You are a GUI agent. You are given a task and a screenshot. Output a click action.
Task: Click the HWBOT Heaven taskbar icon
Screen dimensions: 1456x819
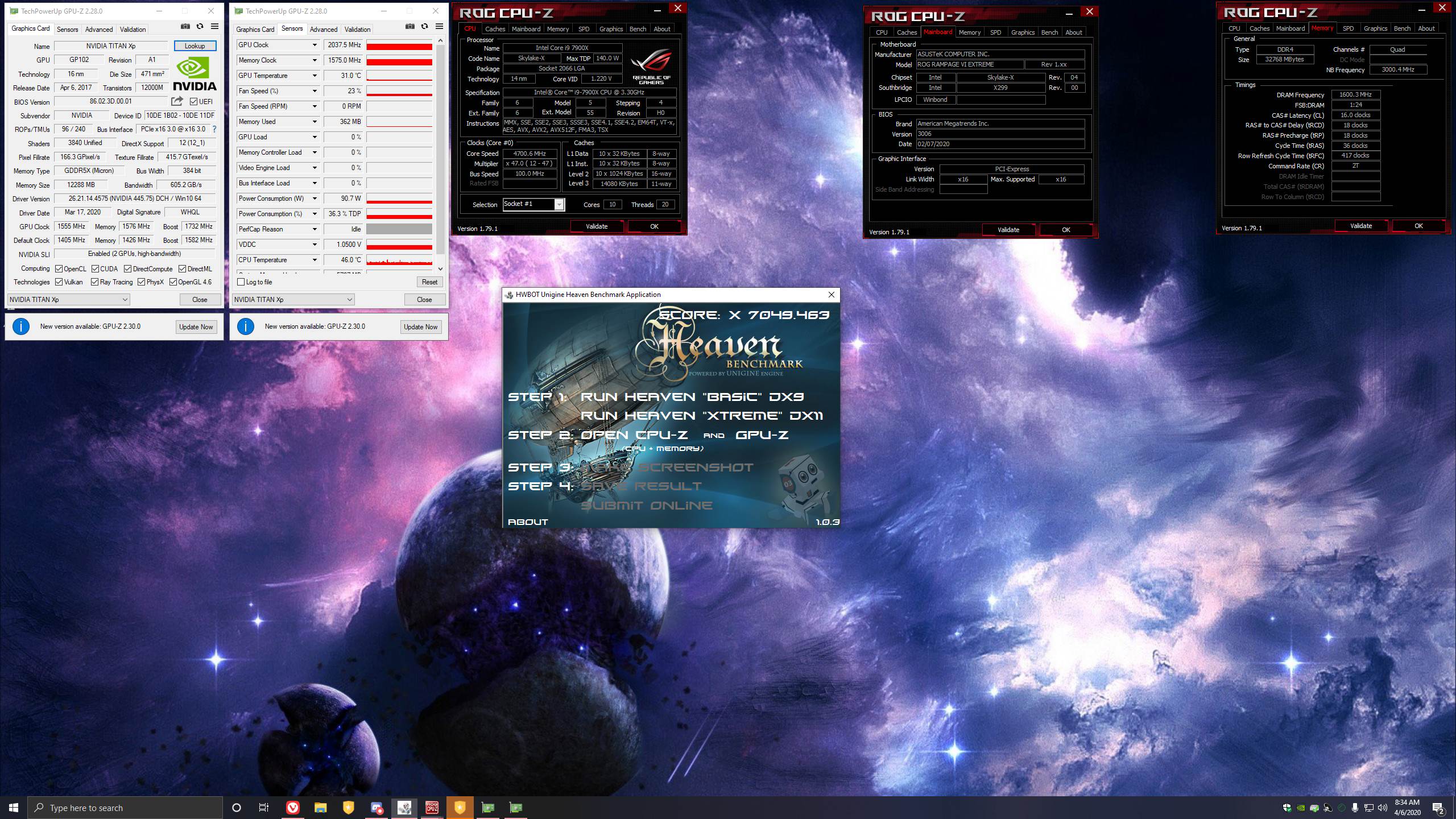pos(404,808)
